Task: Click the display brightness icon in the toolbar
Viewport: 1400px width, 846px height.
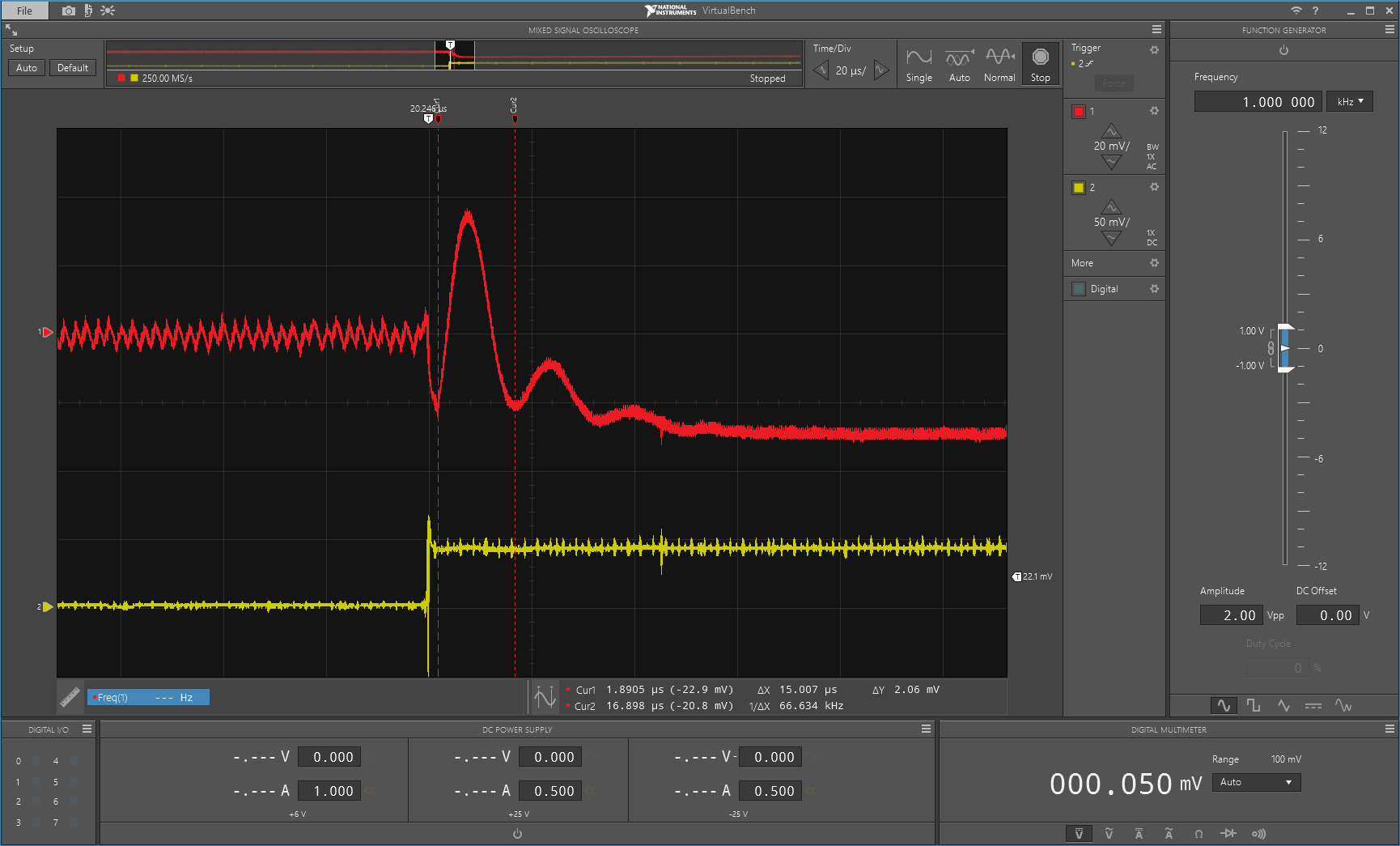Action: click(x=108, y=11)
